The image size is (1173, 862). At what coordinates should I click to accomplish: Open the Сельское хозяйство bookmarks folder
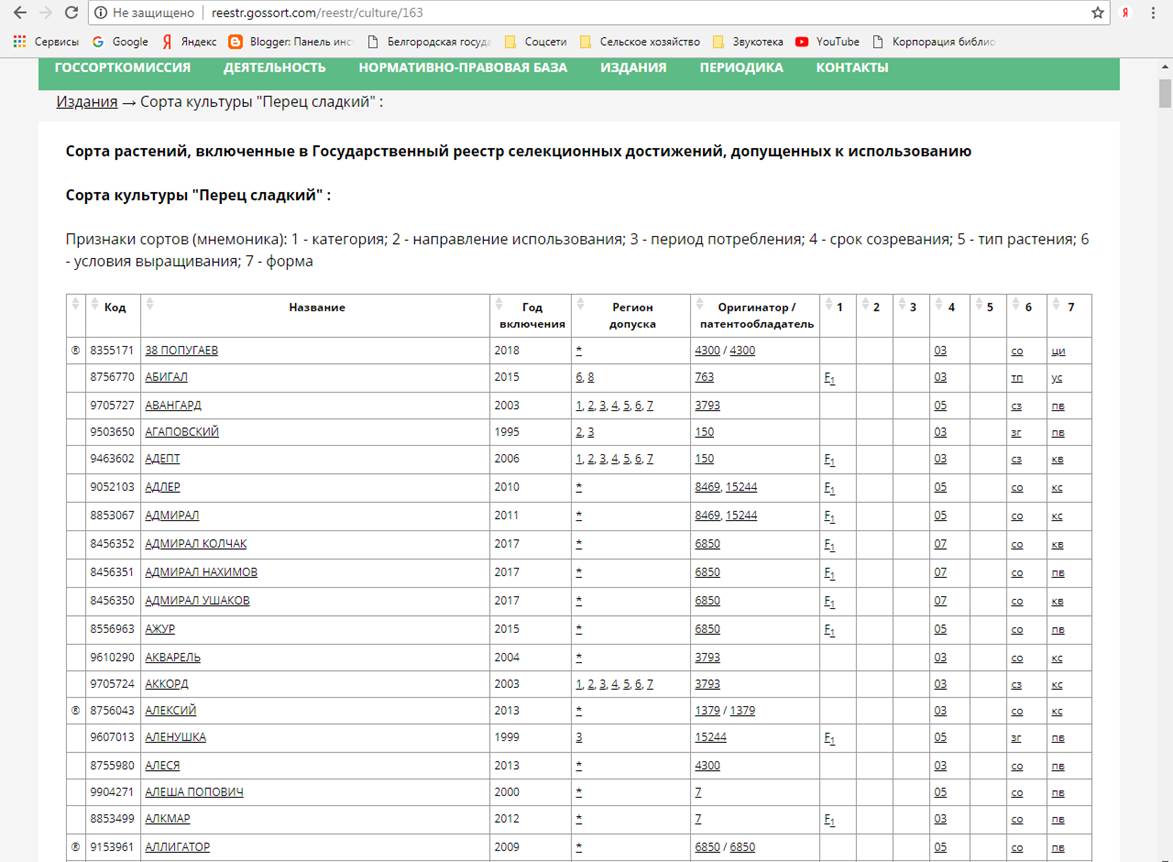(640, 42)
